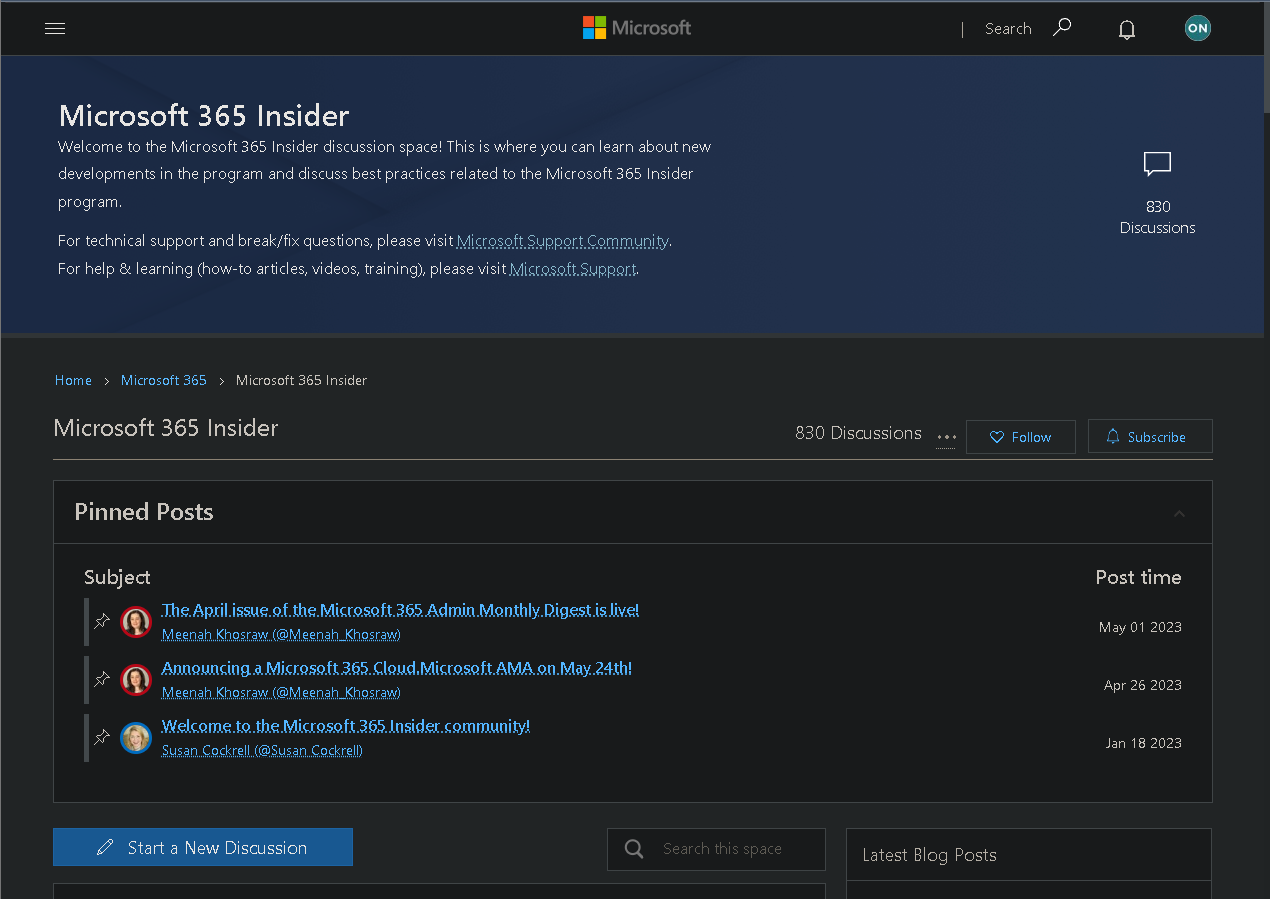Viewport: 1270px width, 899px height.
Task: Open Meenah Khosraw avatar on April digest post
Action: [136, 622]
